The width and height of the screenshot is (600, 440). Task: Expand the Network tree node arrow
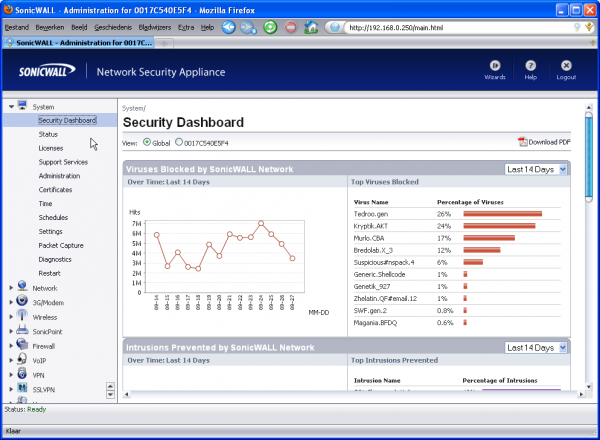coord(11,287)
